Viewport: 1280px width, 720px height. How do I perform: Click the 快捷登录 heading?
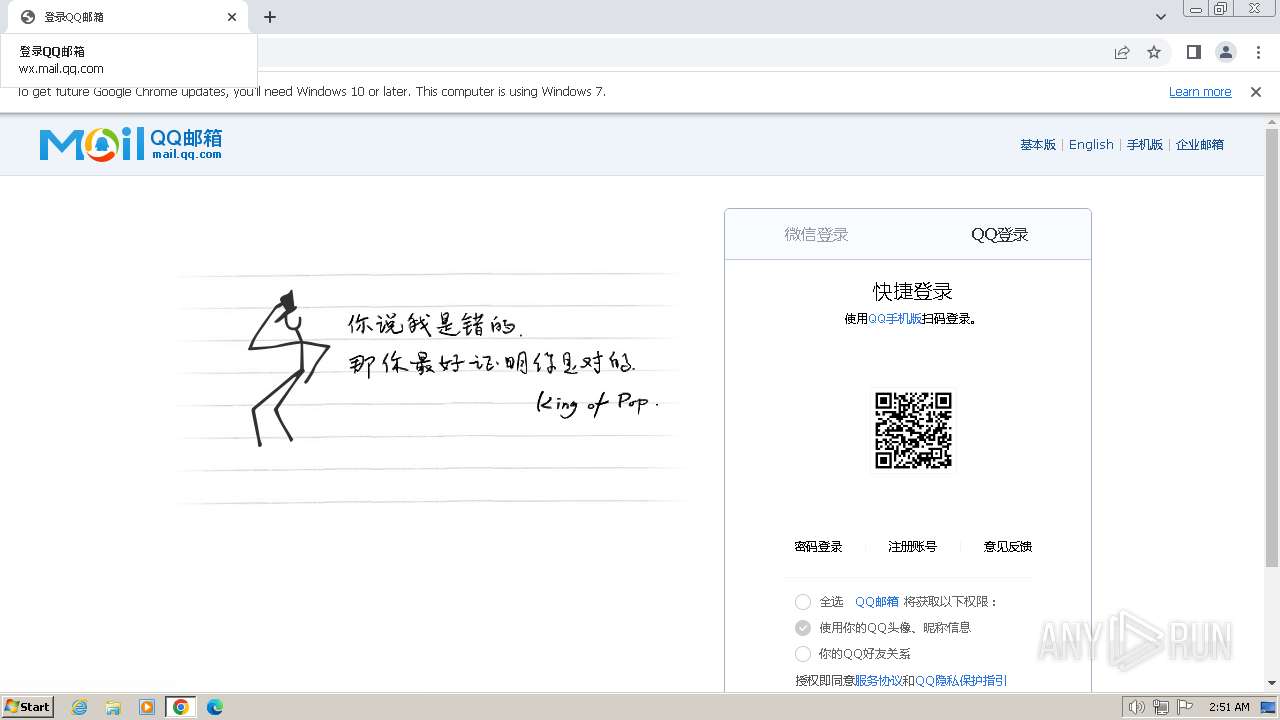tap(913, 291)
